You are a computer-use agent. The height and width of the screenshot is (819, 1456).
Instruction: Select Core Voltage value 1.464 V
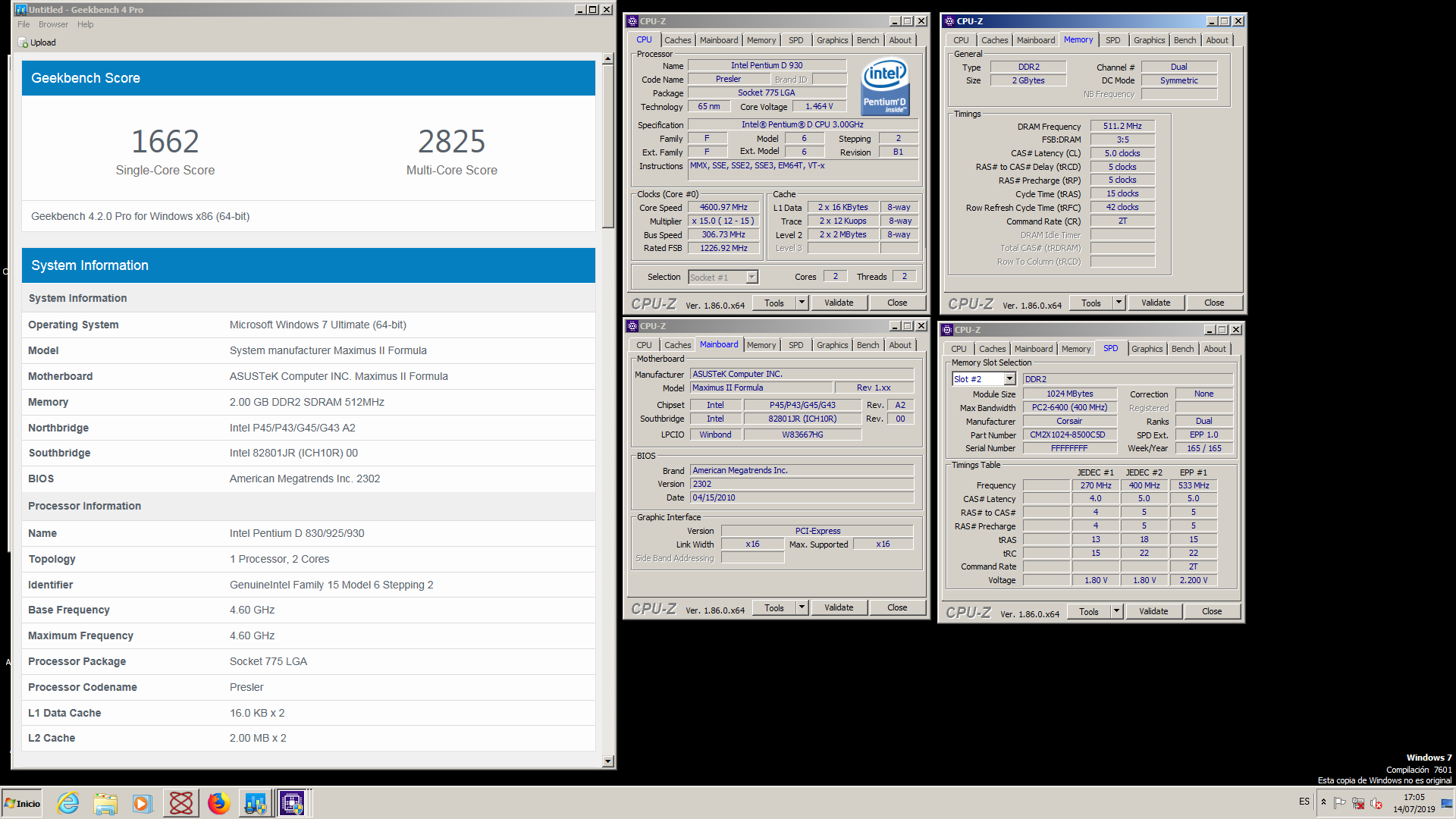(819, 106)
